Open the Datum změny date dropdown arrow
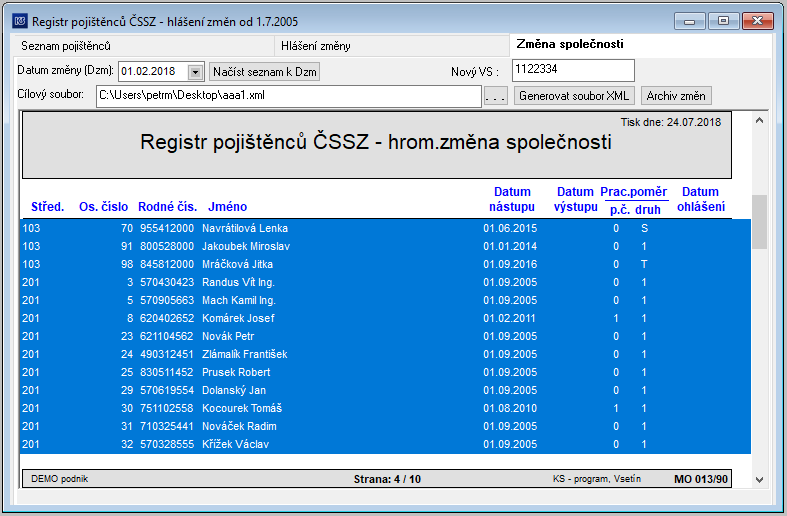This screenshot has height=516, width=787. (x=196, y=72)
